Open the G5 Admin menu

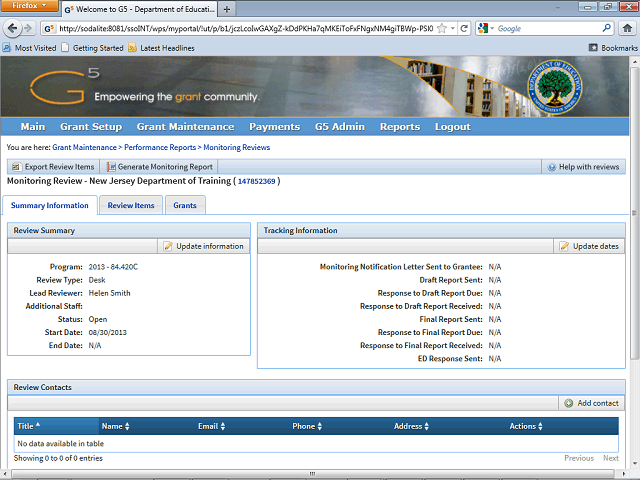point(340,127)
